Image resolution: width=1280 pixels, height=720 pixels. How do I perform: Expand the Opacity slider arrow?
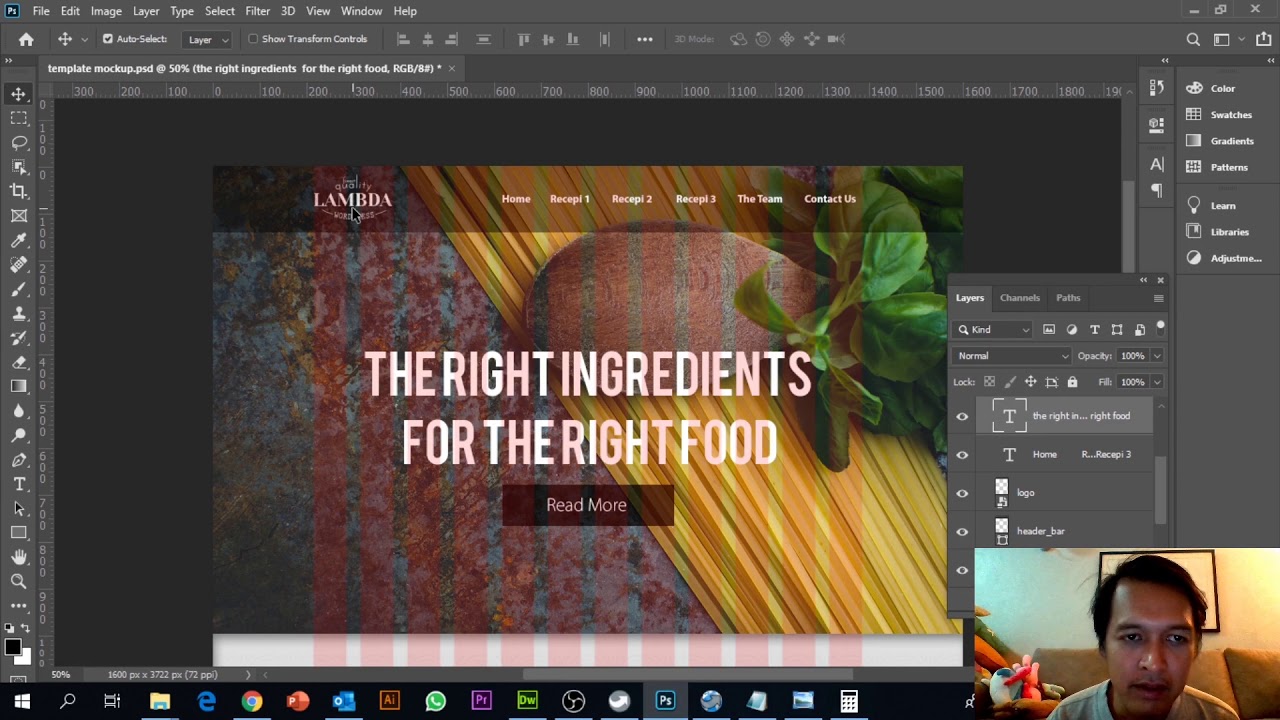[x=1157, y=356]
